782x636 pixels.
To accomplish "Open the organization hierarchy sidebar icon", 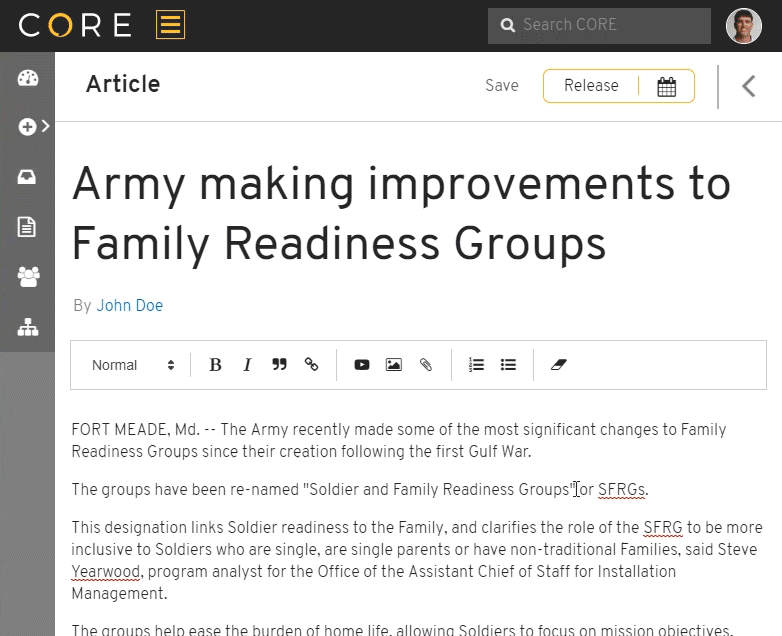I will 28,327.
